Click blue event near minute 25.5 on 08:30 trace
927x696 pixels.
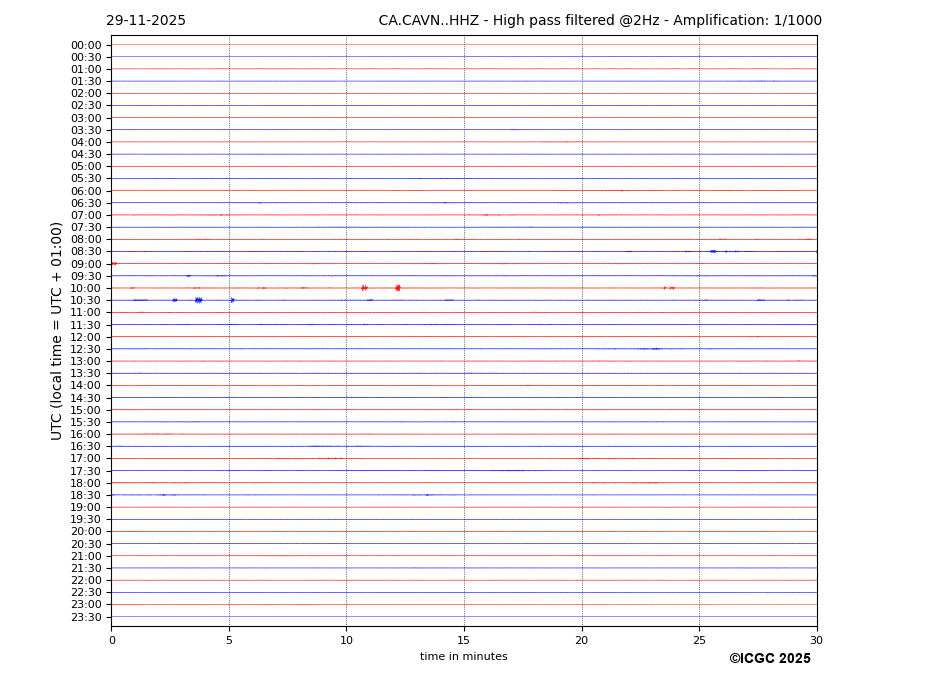712,251
